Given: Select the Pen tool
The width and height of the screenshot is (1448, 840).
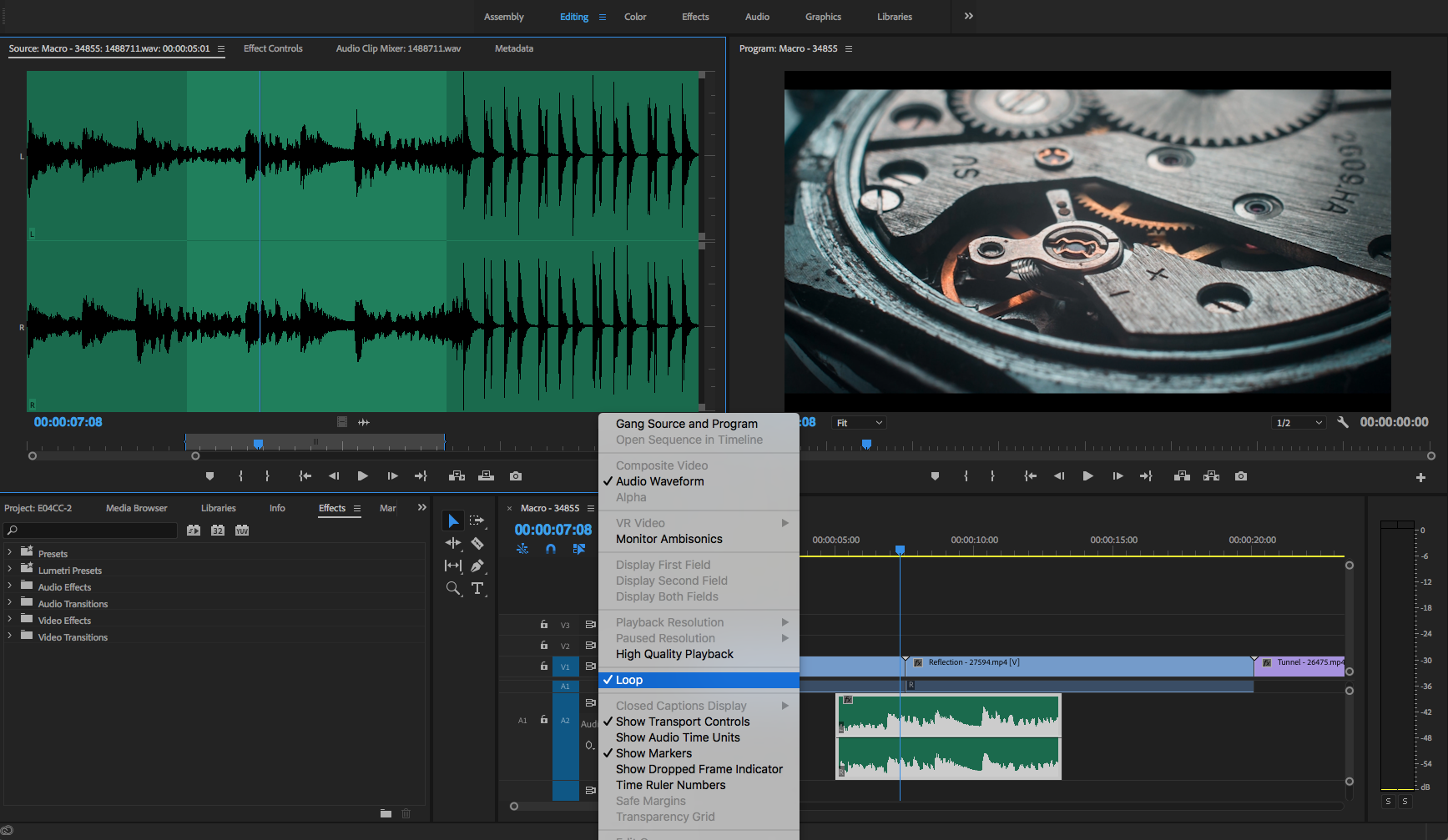Looking at the screenshot, I should pos(477,566).
